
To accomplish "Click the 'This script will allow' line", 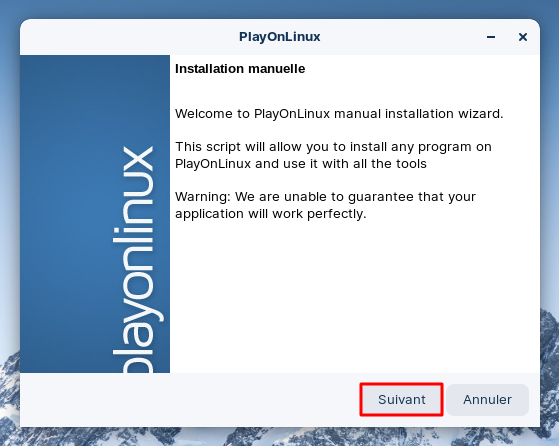I will [x=333, y=147].
